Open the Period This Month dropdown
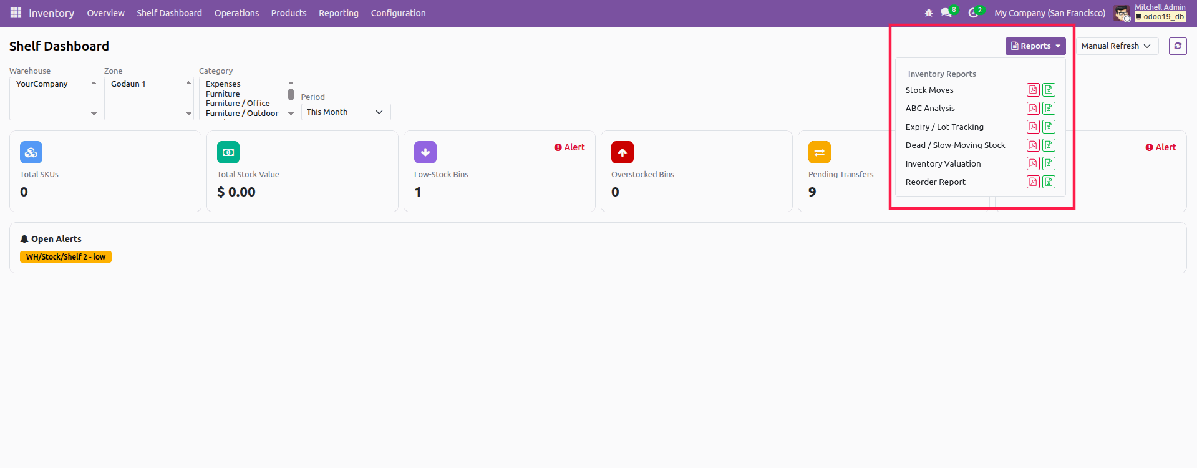 point(344,112)
